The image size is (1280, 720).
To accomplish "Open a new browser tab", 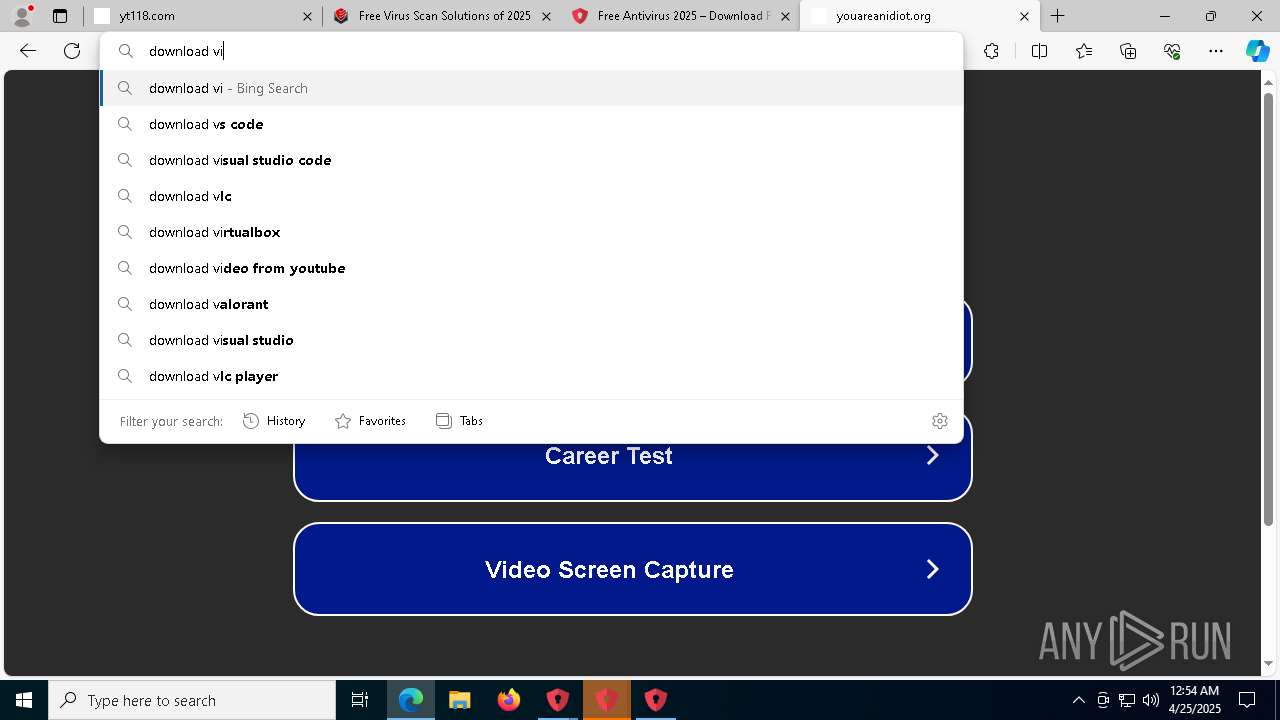I will (1057, 16).
